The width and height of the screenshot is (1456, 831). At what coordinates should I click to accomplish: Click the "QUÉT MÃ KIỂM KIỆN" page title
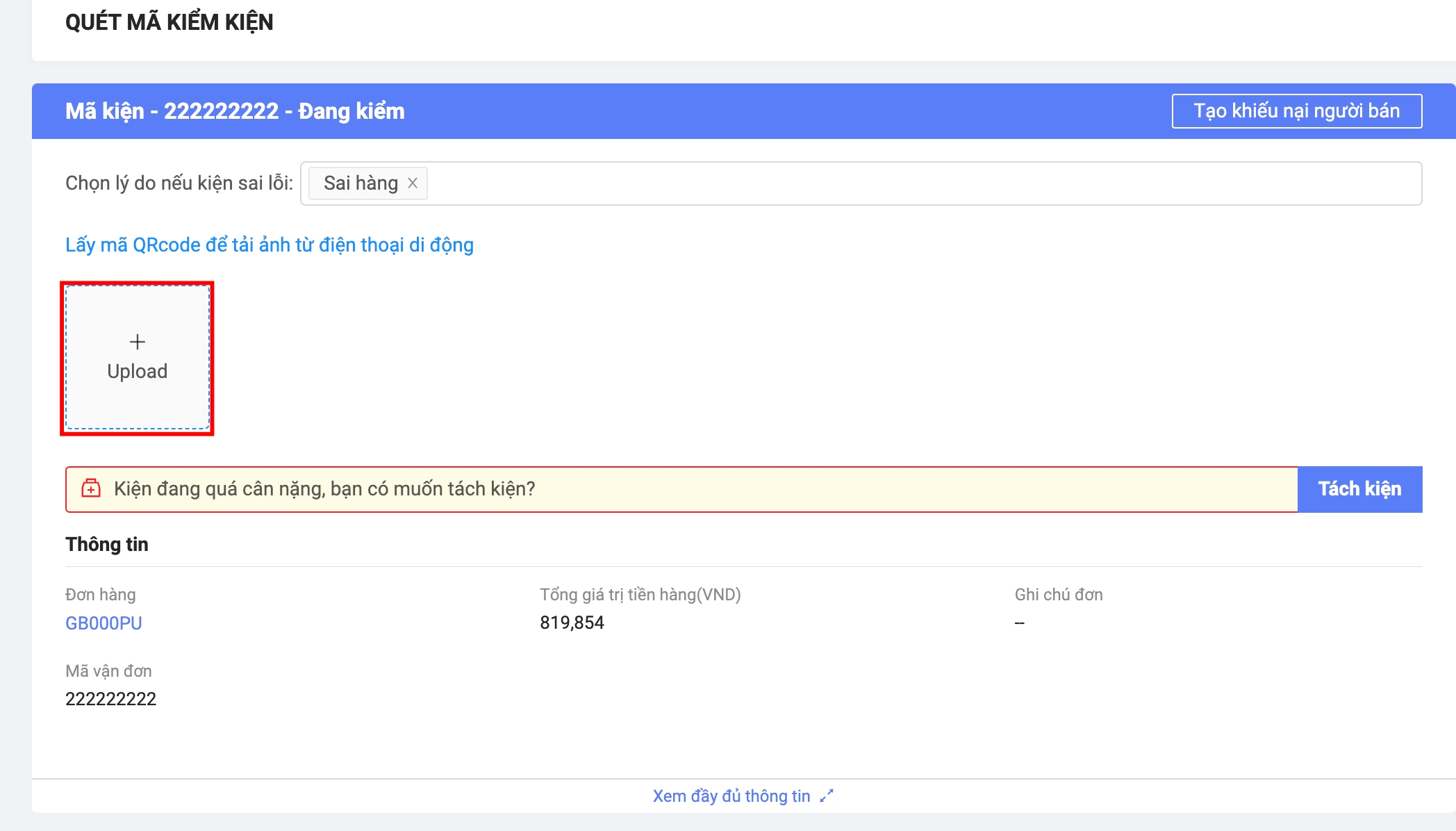pos(169,22)
